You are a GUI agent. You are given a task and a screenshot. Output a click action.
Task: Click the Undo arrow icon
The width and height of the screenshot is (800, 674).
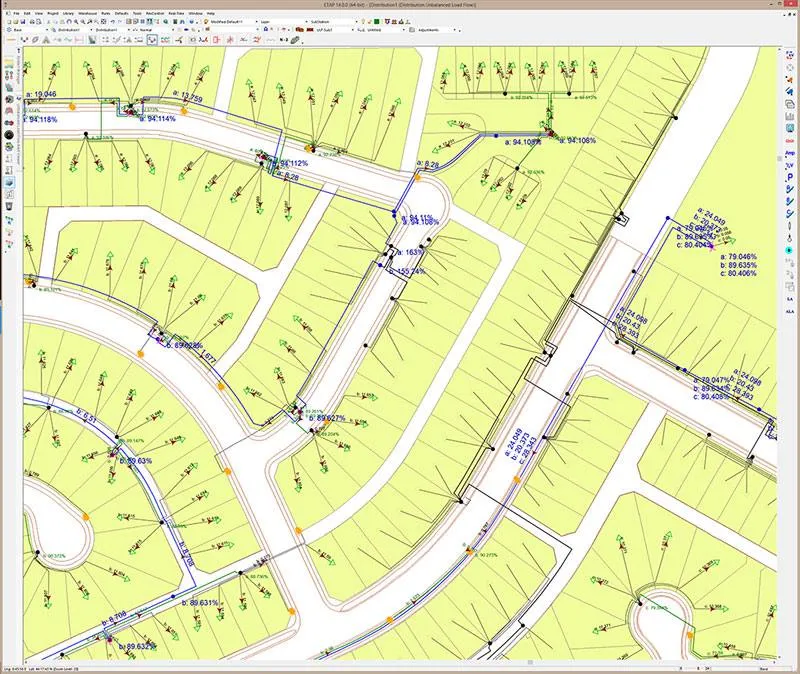tap(112, 22)
